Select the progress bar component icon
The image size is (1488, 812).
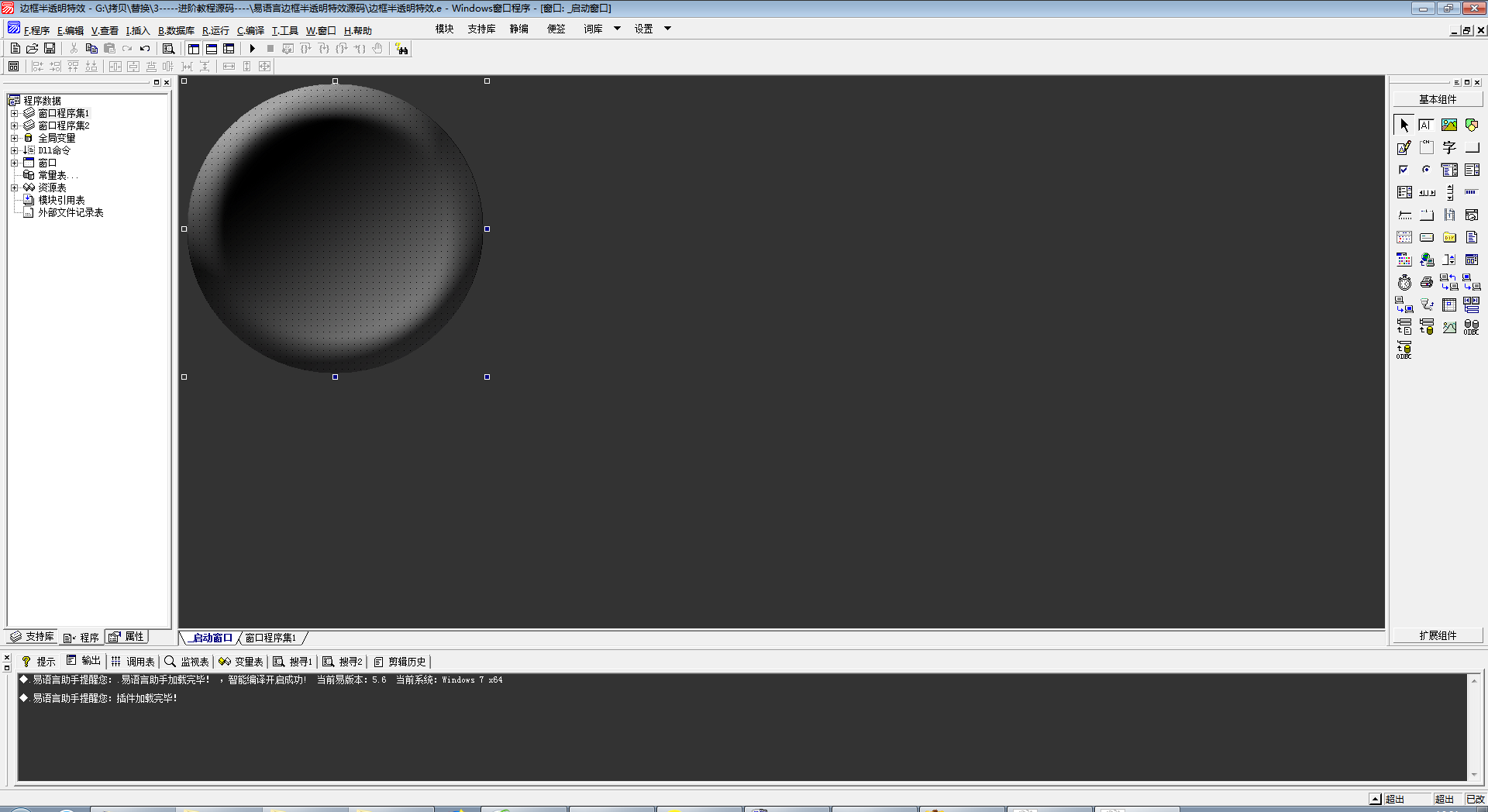[1472, 192]
